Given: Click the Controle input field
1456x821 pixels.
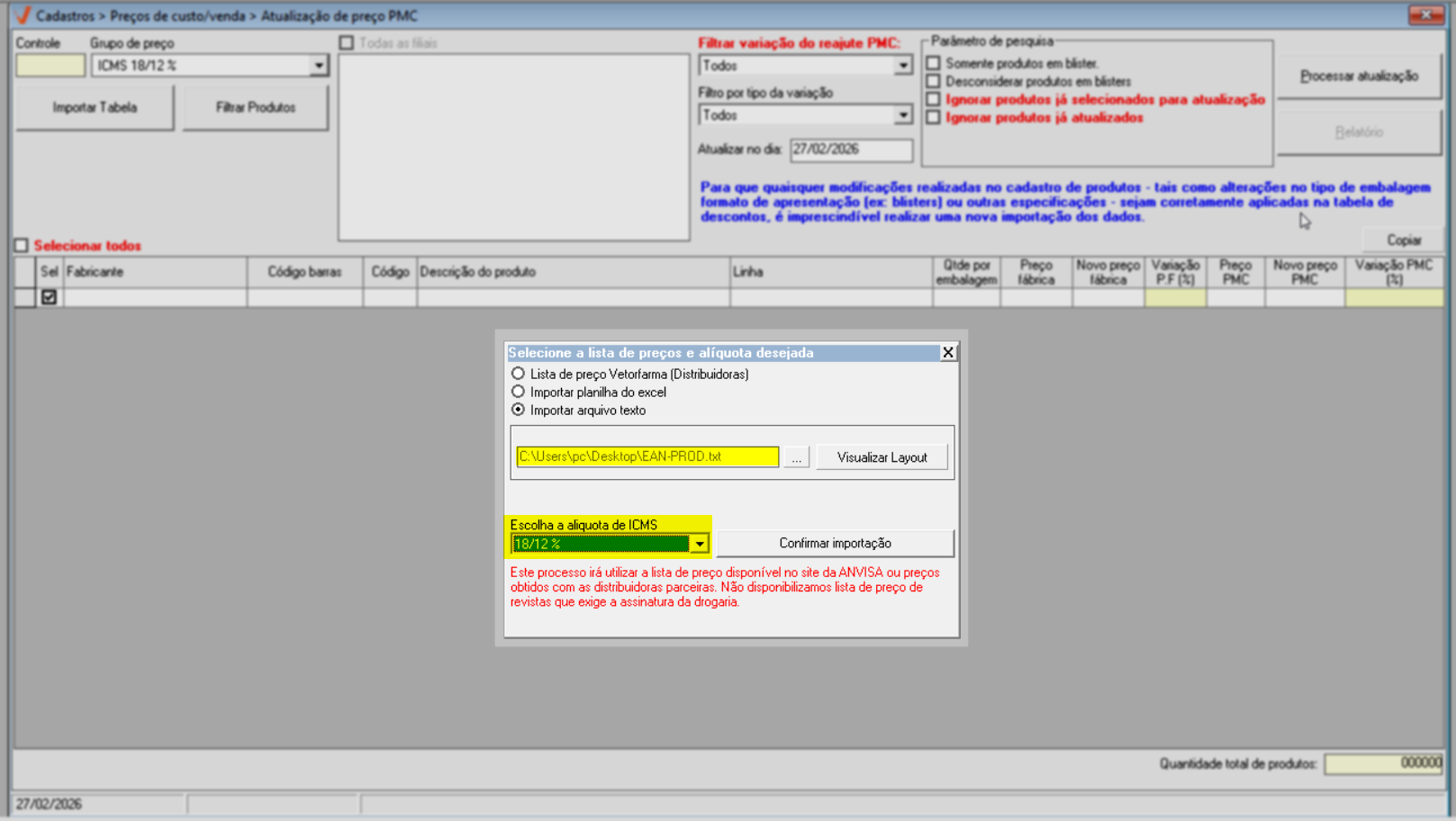Looking at the screenshot, I should click(x=50, y=66).
